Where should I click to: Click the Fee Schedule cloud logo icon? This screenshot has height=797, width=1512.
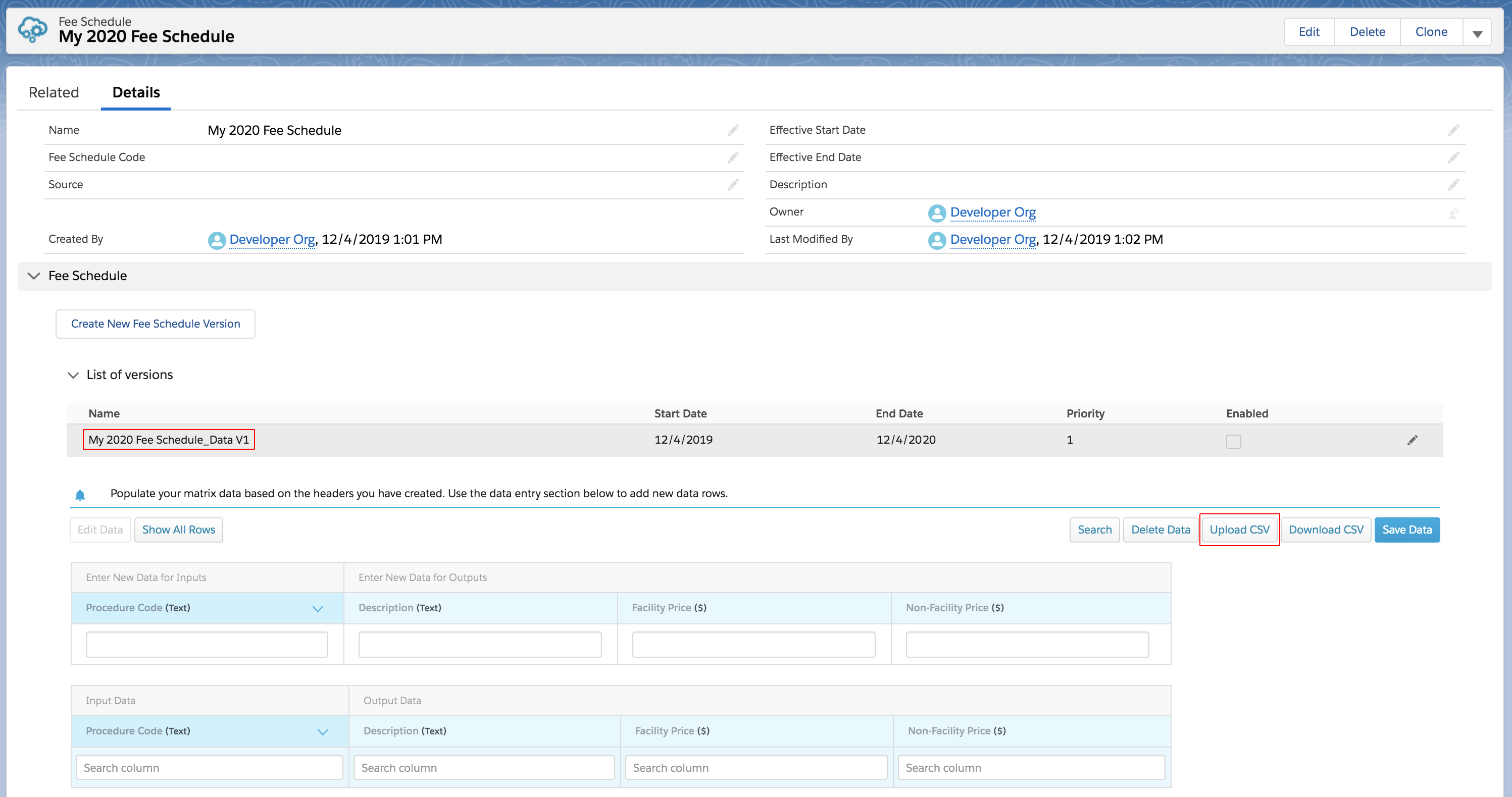32,29
